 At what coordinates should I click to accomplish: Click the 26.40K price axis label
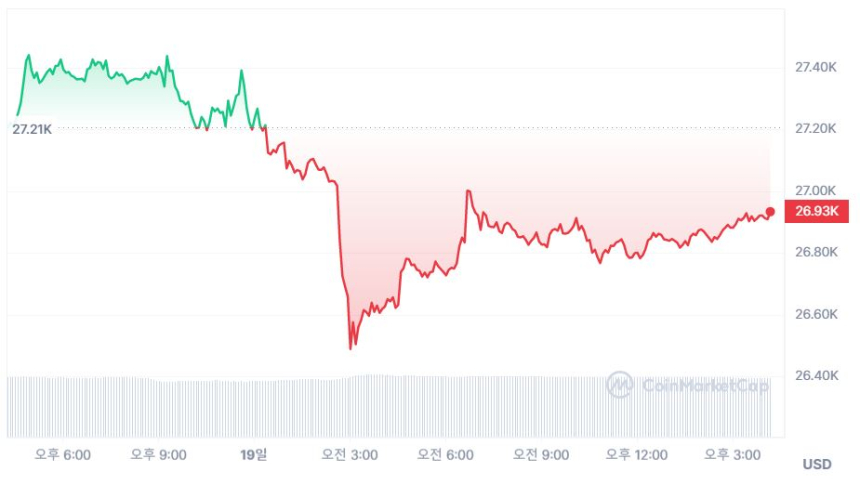815,376
